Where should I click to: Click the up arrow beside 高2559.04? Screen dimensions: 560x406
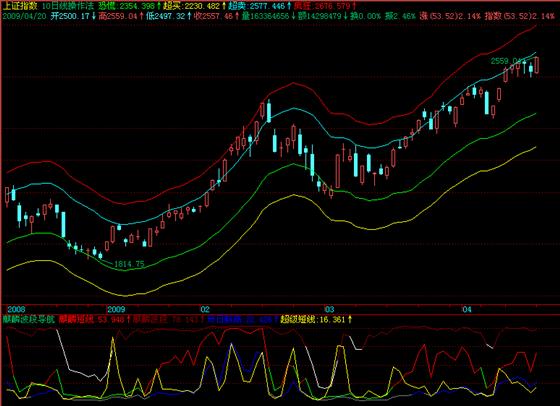click(141, 16)
